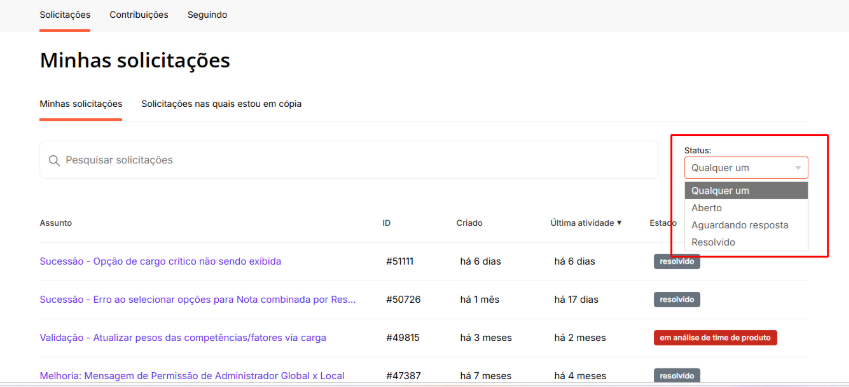
Task: Click ID cell #50726
Action: pos(403,299)
